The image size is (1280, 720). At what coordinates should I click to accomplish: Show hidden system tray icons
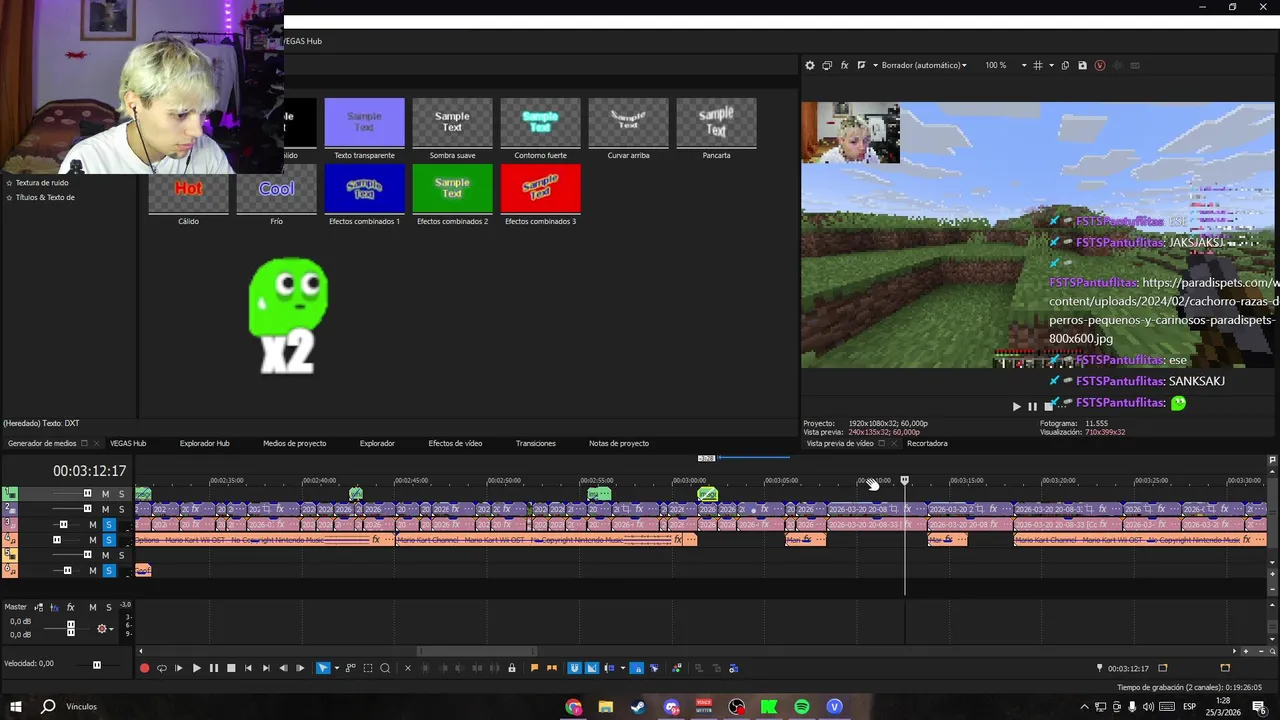[x=1084, y=707]
